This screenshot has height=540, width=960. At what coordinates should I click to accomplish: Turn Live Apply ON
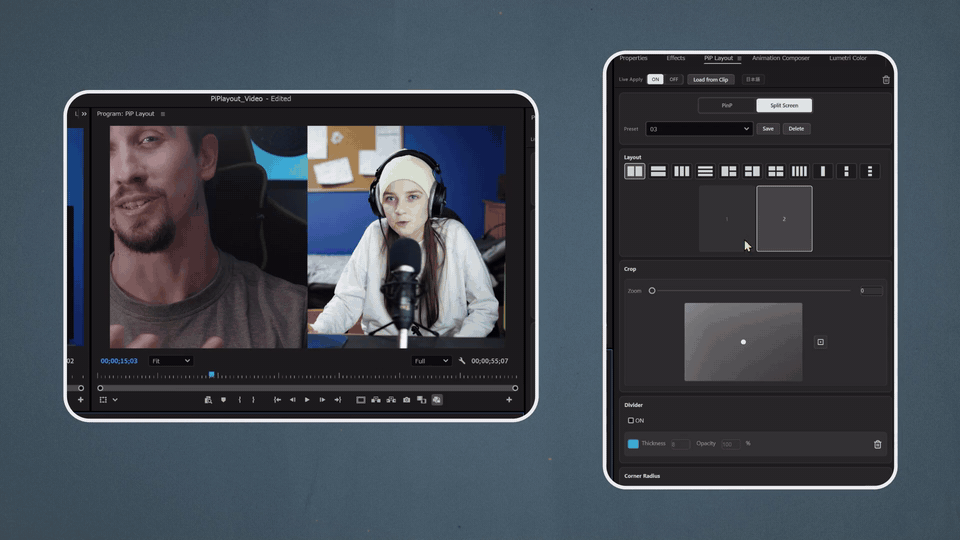pyautogui.click(x=655, y=80)
